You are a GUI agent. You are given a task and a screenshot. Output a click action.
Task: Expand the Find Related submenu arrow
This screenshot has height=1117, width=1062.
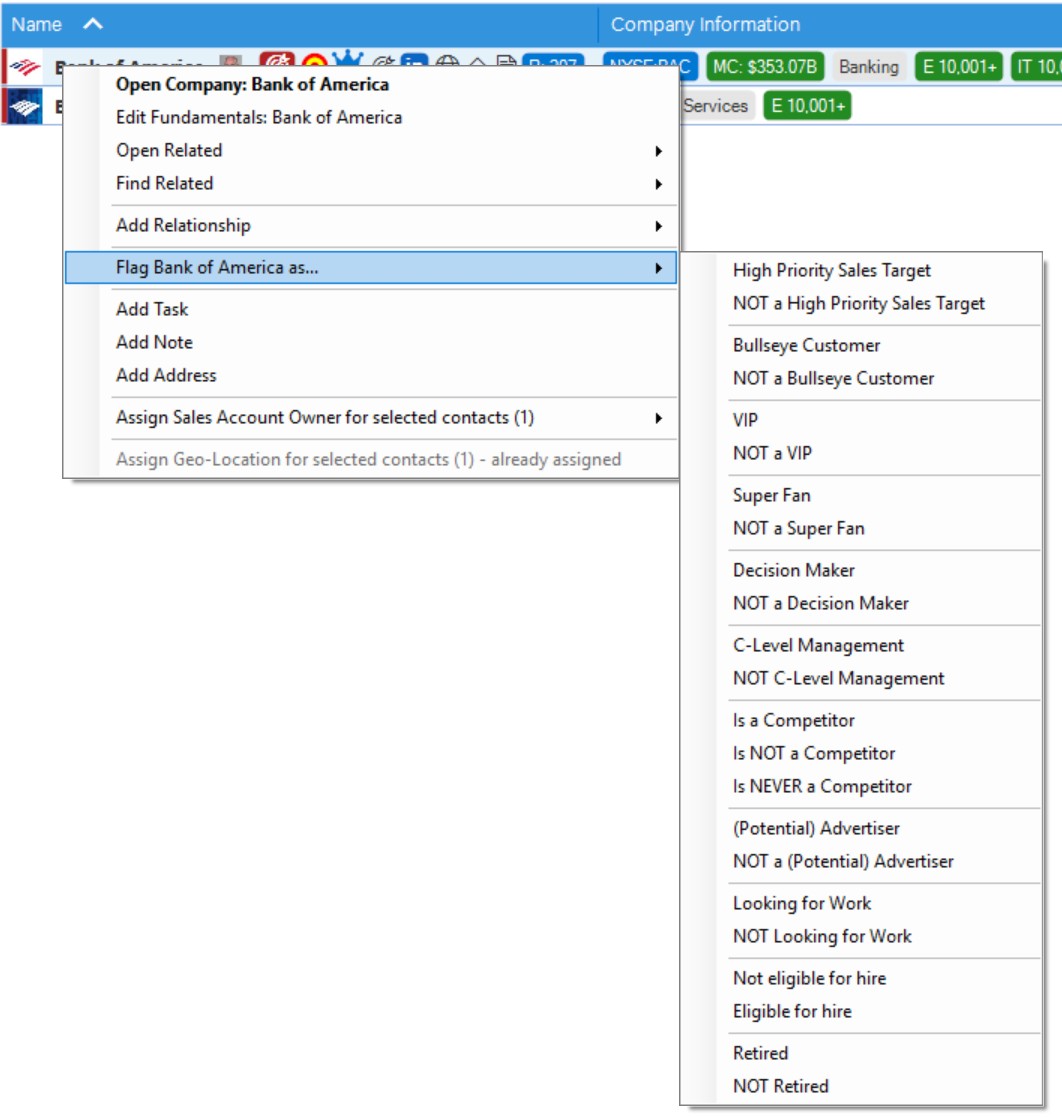pyautogui.click(x=659, y=185)
